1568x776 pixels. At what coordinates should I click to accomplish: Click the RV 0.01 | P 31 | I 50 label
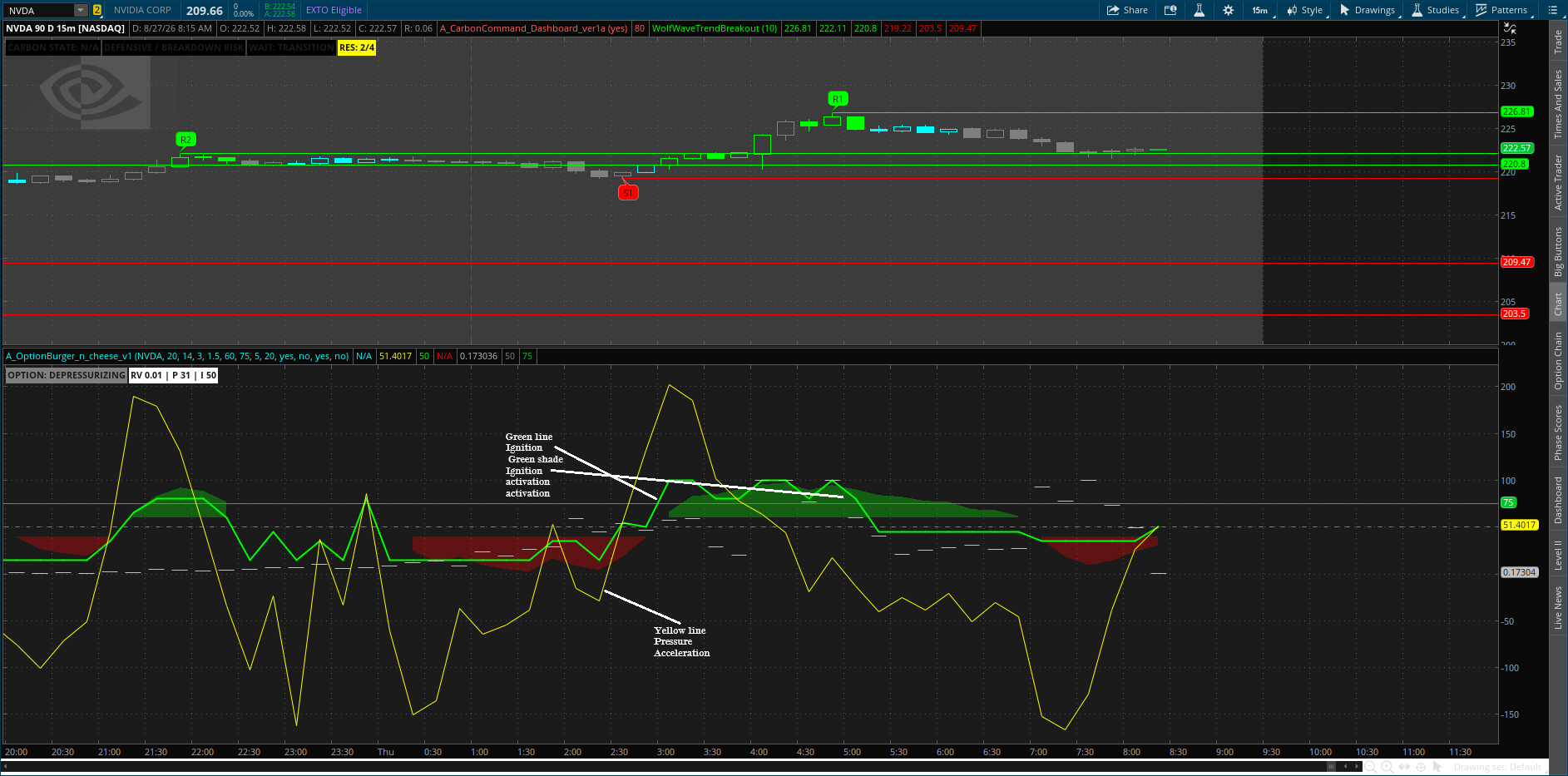[x=173, y=375]
